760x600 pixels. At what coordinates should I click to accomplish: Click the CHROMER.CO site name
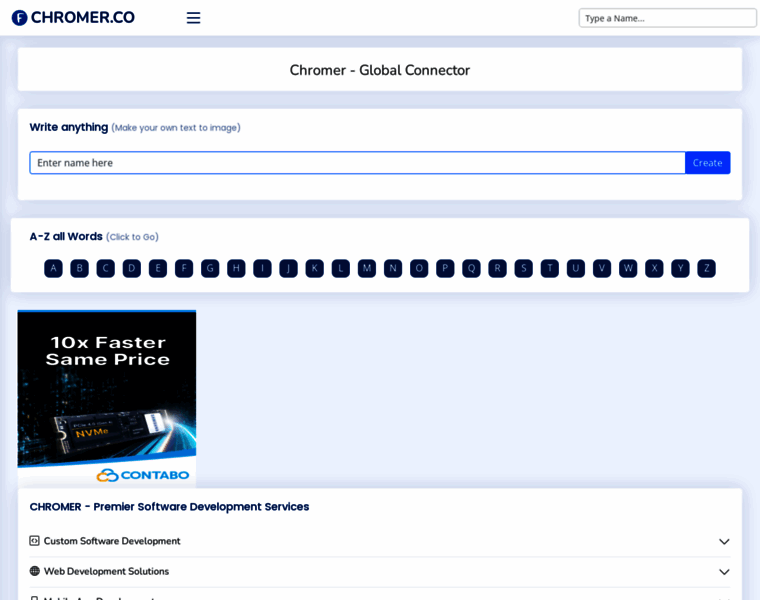coord(83,17)
